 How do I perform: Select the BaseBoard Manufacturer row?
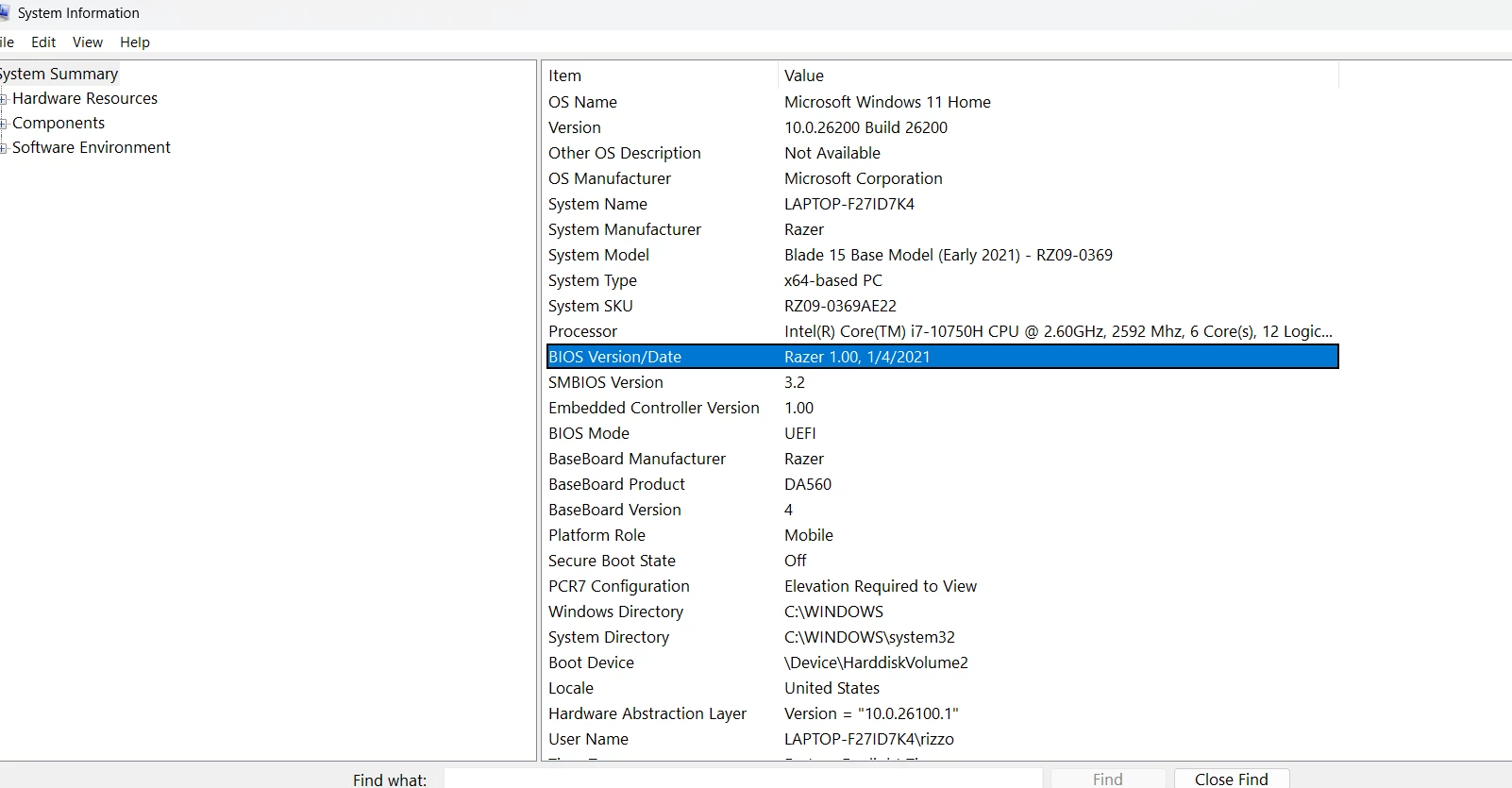point(942,459)
